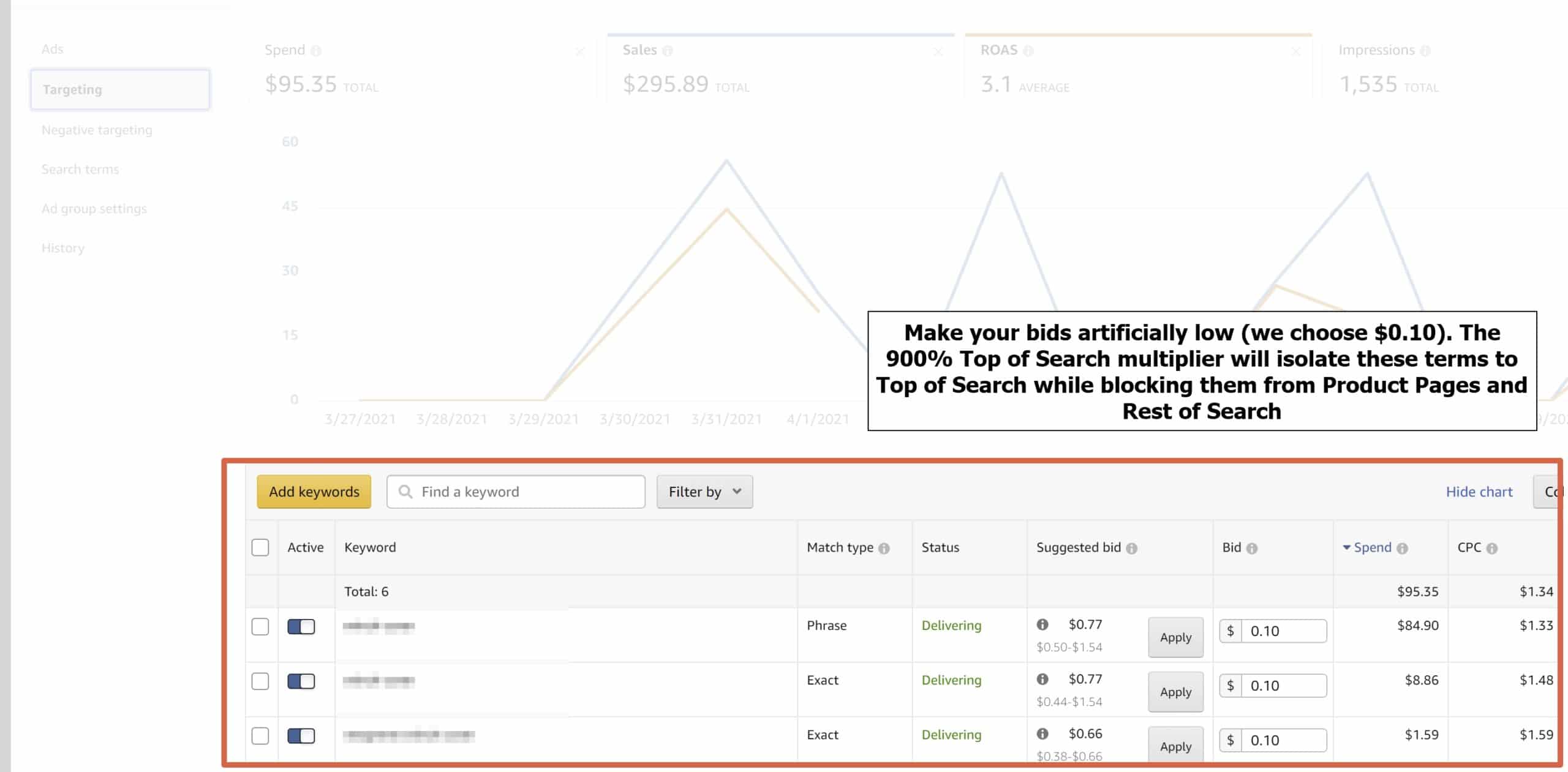The image size is (1568, 772).
Task: Click the search magnifier icon in keyword field
Action: click(x=405, y=492)
